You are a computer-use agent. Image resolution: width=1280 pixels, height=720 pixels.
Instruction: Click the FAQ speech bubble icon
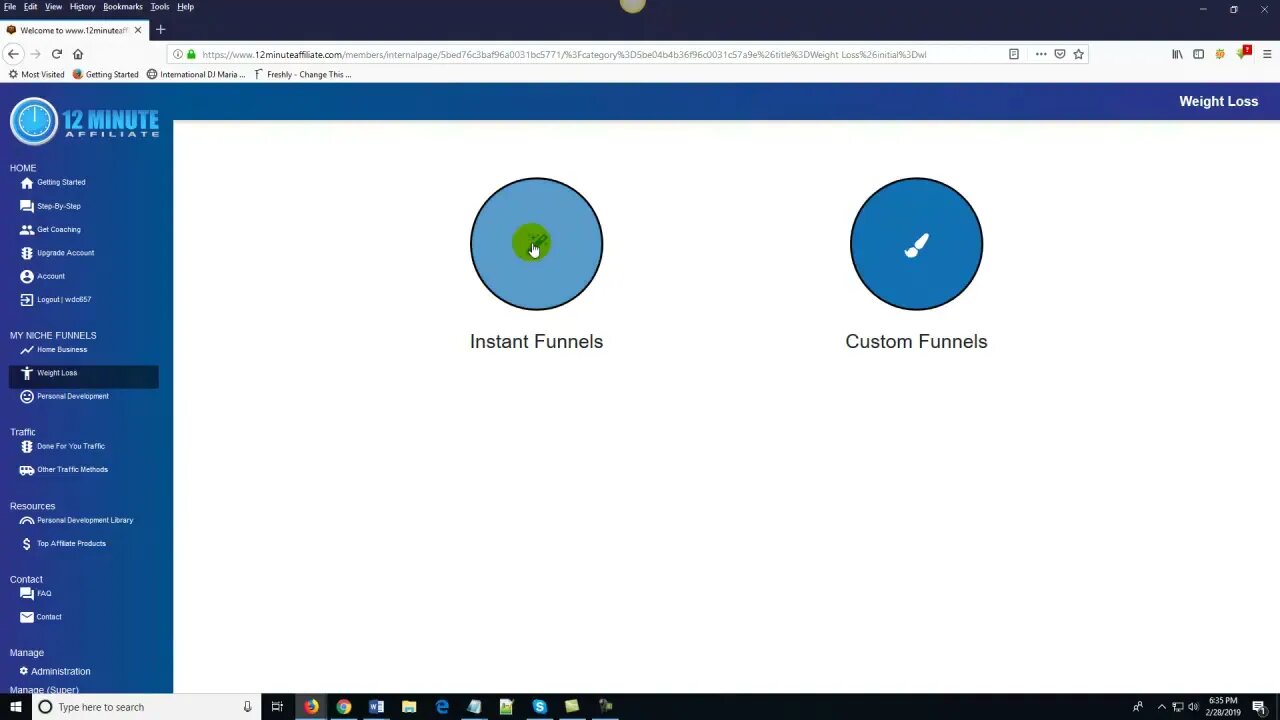[27, 594]
